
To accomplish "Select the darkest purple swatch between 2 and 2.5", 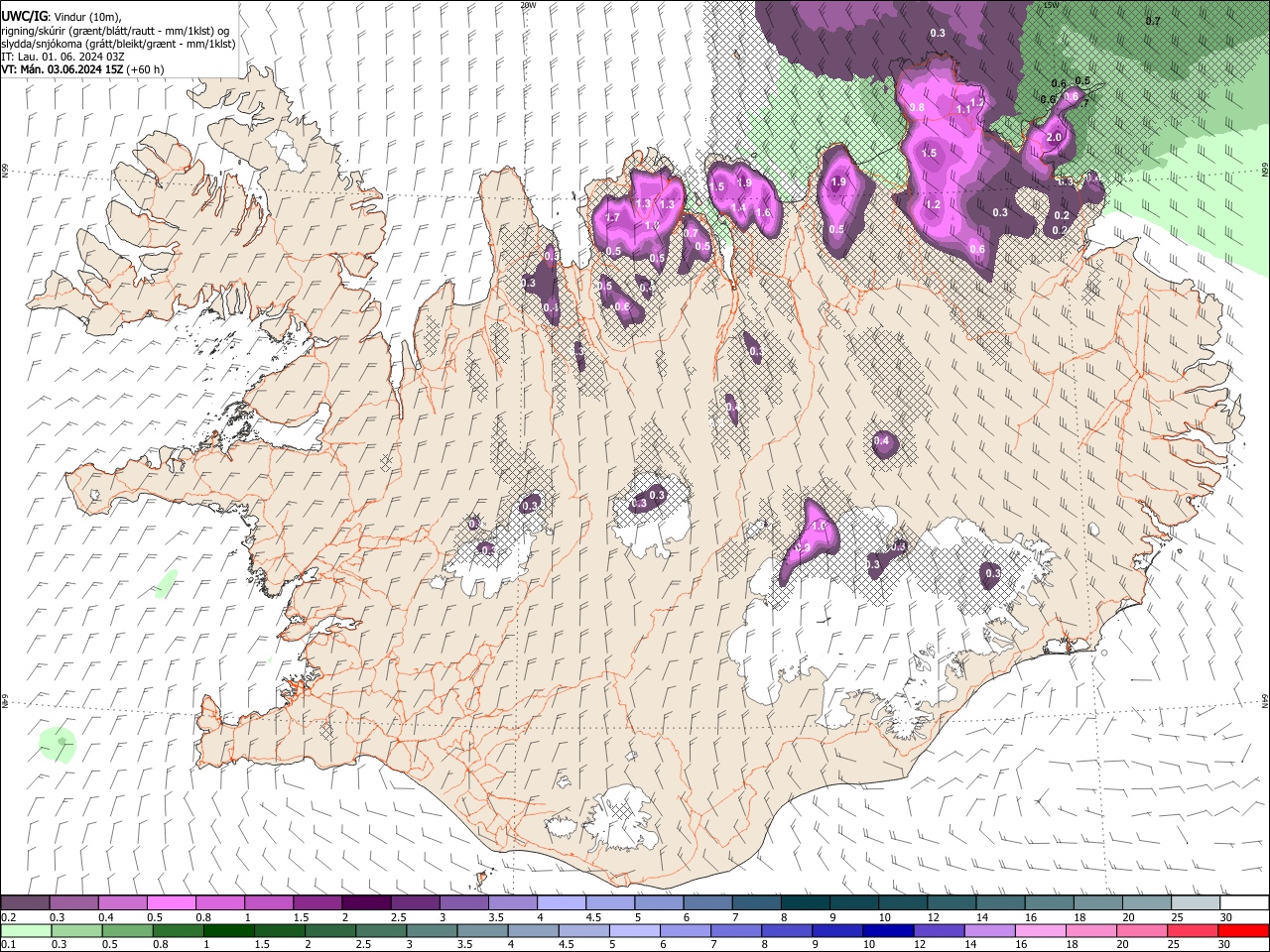I will pos(365,902).
